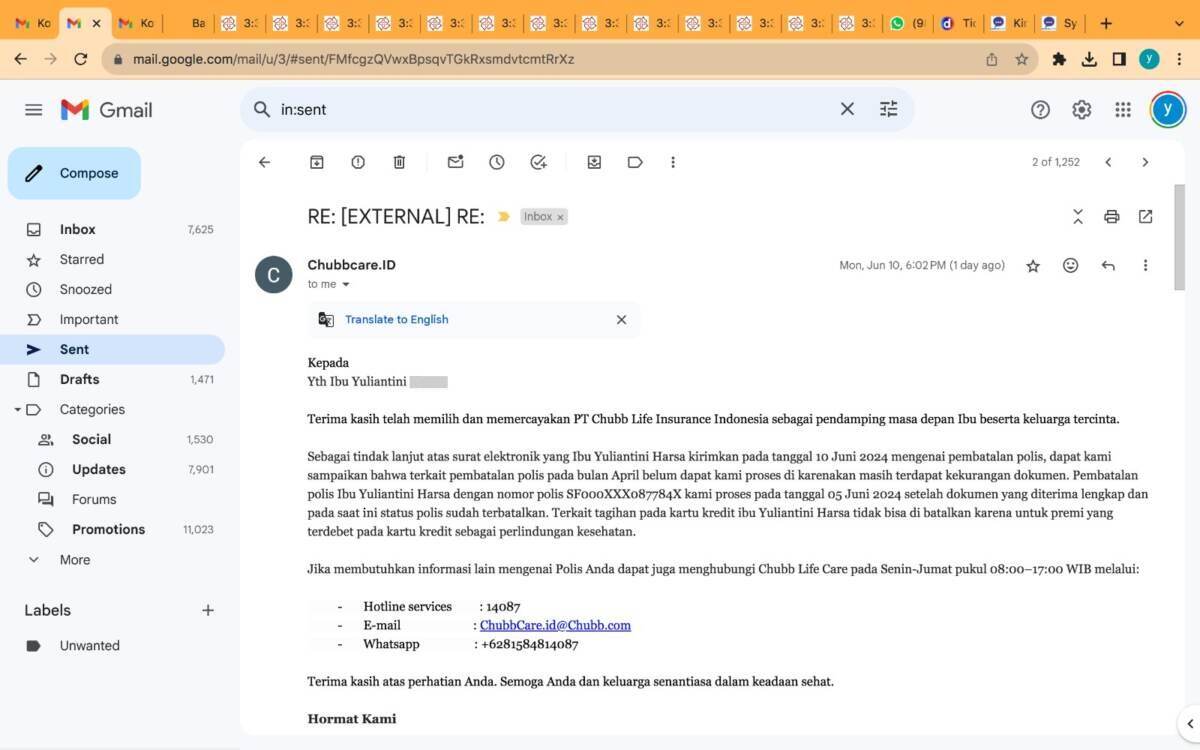The image size is (1200, 750).
Task: Toggle the importance marker beside the subject
Action: [503, 216]
